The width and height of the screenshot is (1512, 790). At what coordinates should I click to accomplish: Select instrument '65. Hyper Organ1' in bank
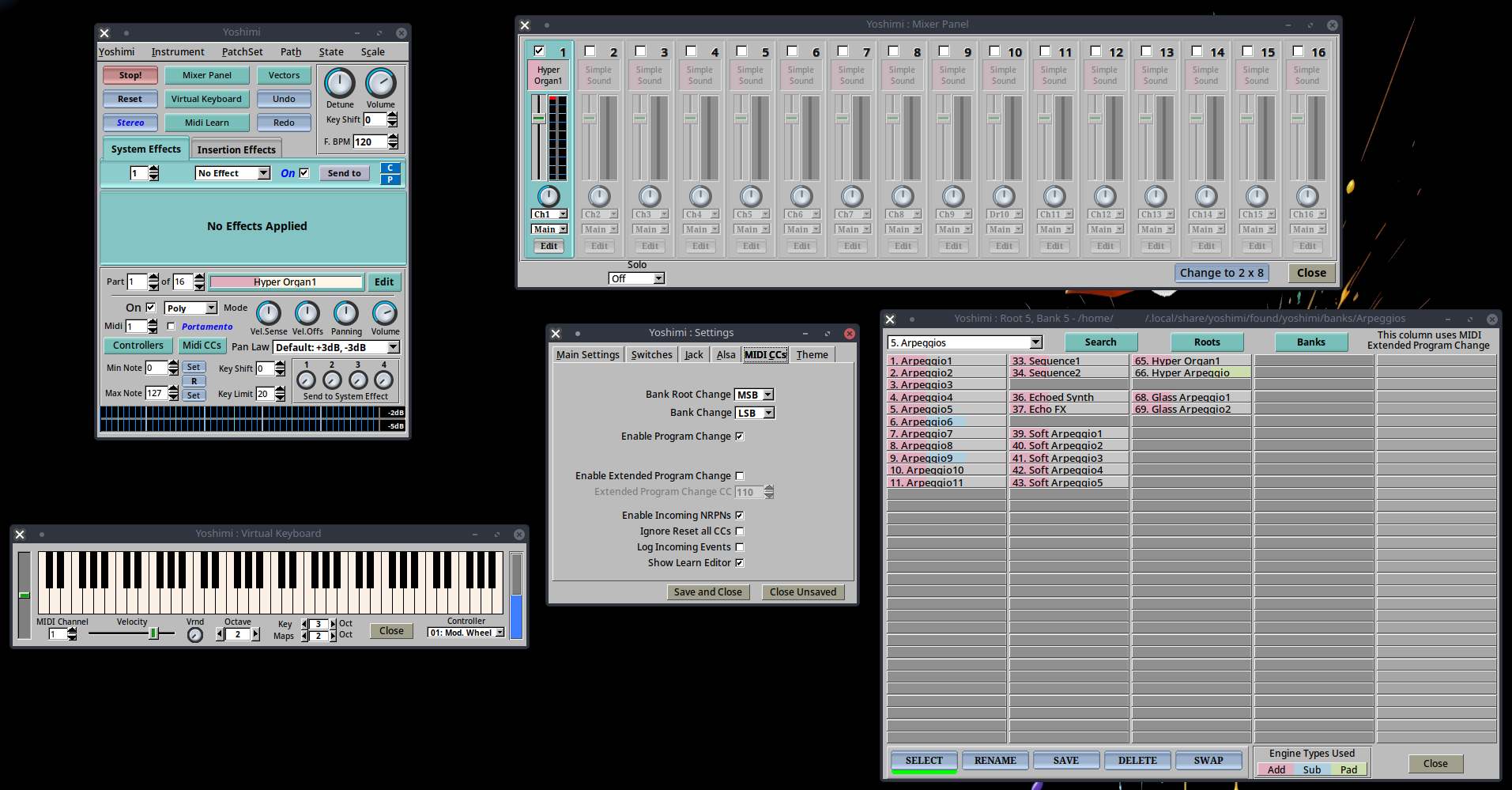pos(1192,361)
